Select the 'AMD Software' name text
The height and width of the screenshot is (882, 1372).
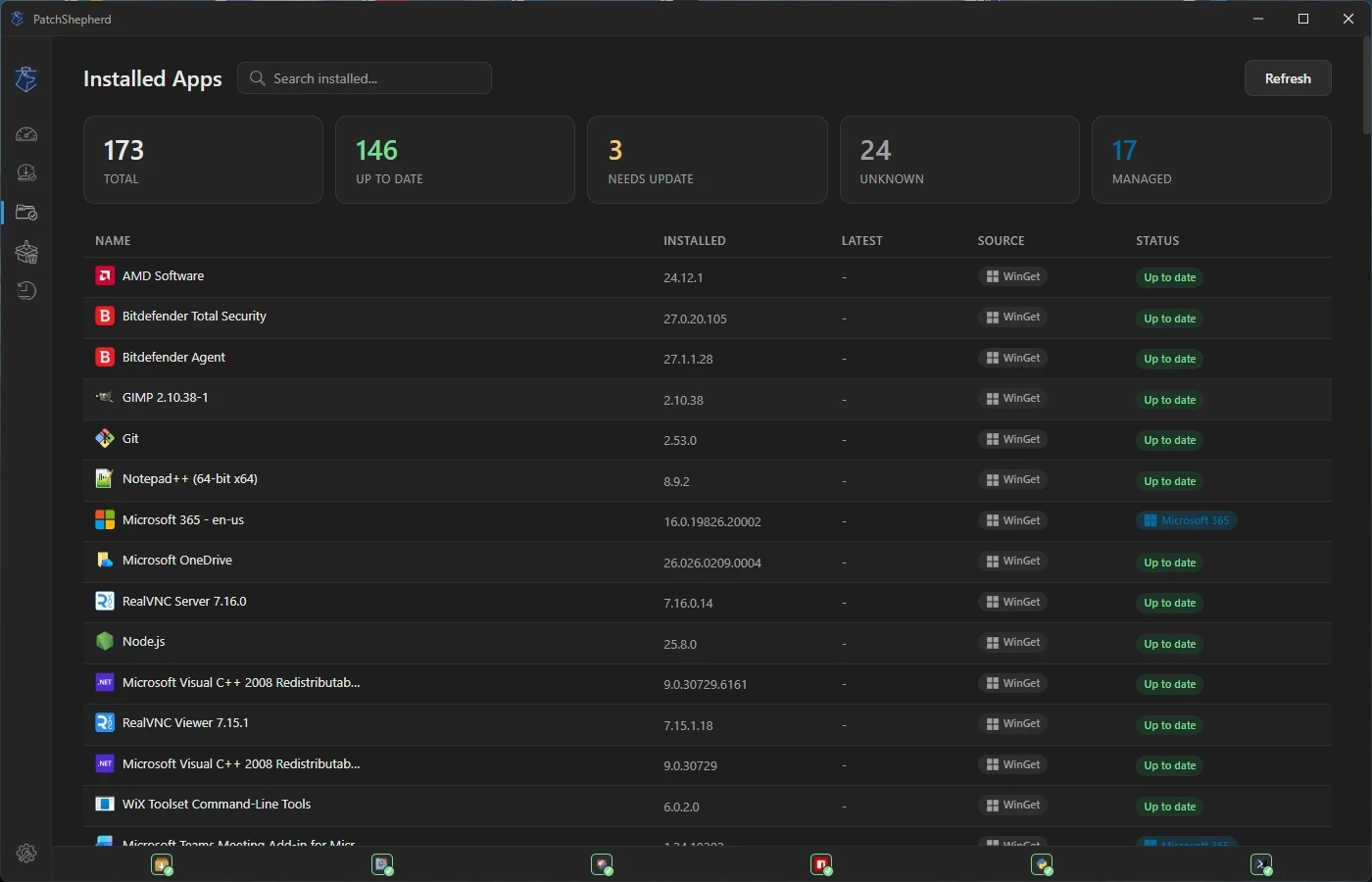(x=163, y=276)
